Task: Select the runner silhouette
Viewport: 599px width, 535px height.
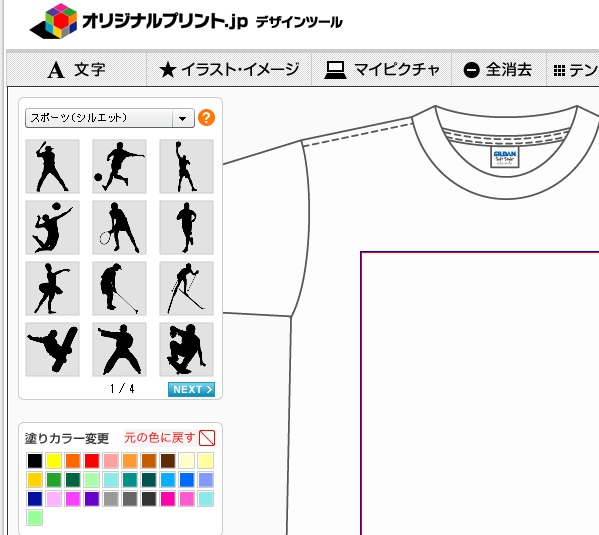Action: point(186,227)
